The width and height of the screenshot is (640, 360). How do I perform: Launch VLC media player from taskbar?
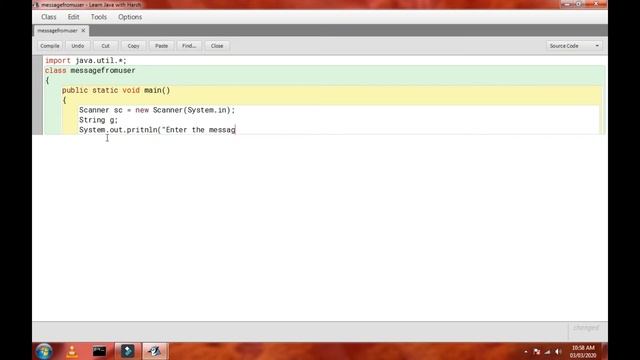(x=72, y=351)
